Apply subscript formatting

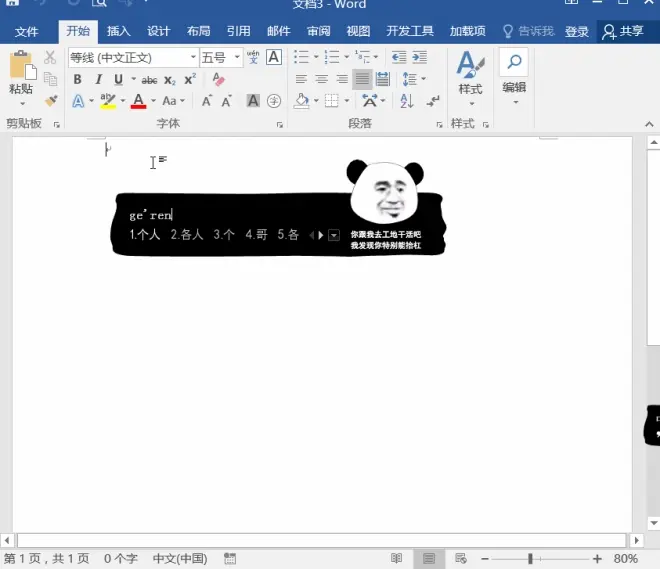coord(170,80)
